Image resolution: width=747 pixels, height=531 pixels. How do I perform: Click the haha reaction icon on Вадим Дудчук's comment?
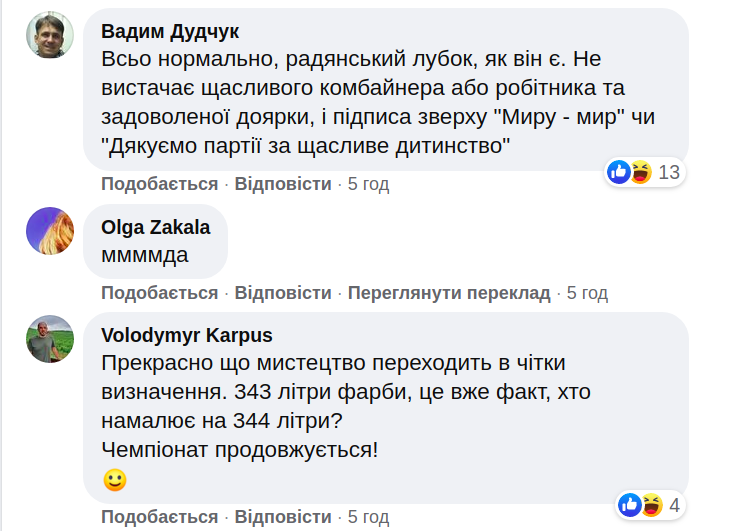tap(639, 172)
